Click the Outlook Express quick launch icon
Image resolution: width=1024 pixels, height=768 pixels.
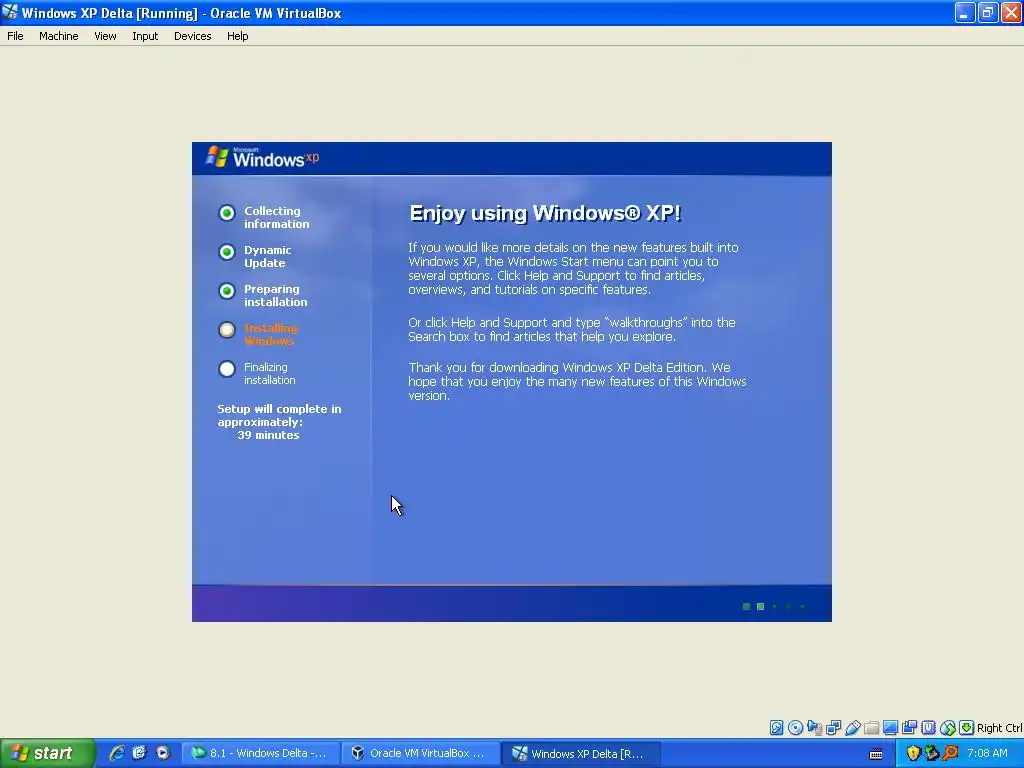pyautogui.click(x=139, y=753)
